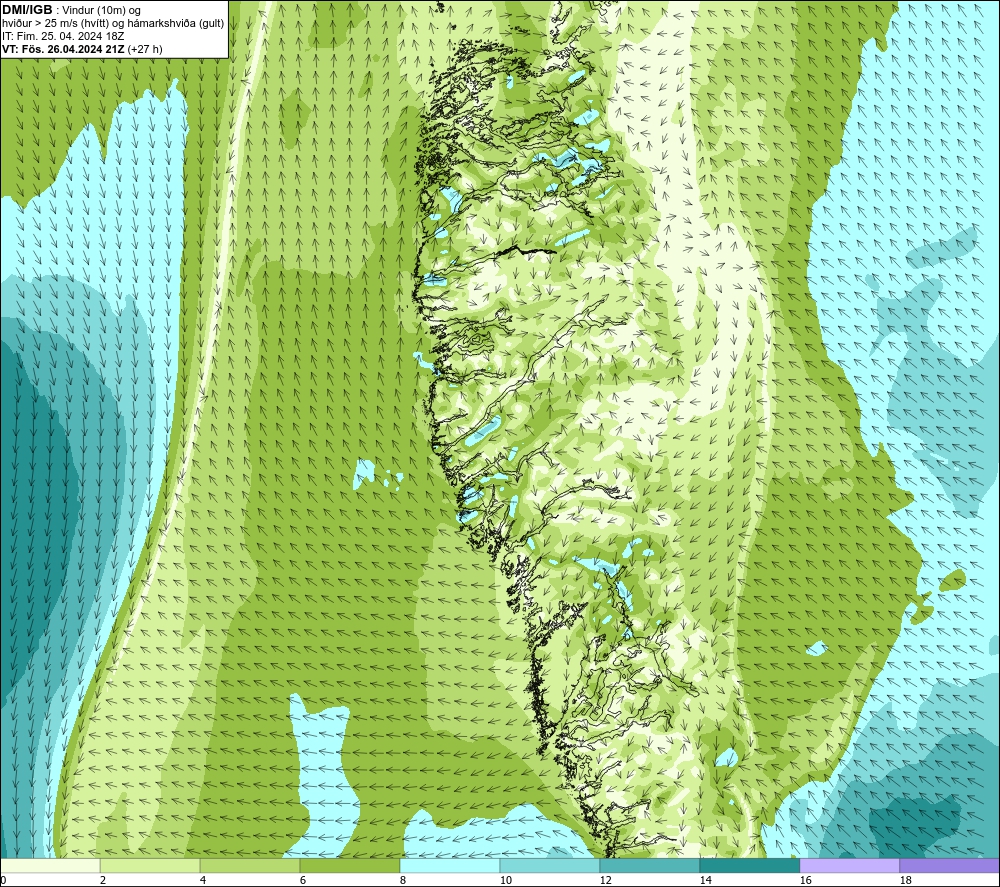Click the scale label 12
Viewport: 1000px width, 887px height.
(x=606, y=881)
